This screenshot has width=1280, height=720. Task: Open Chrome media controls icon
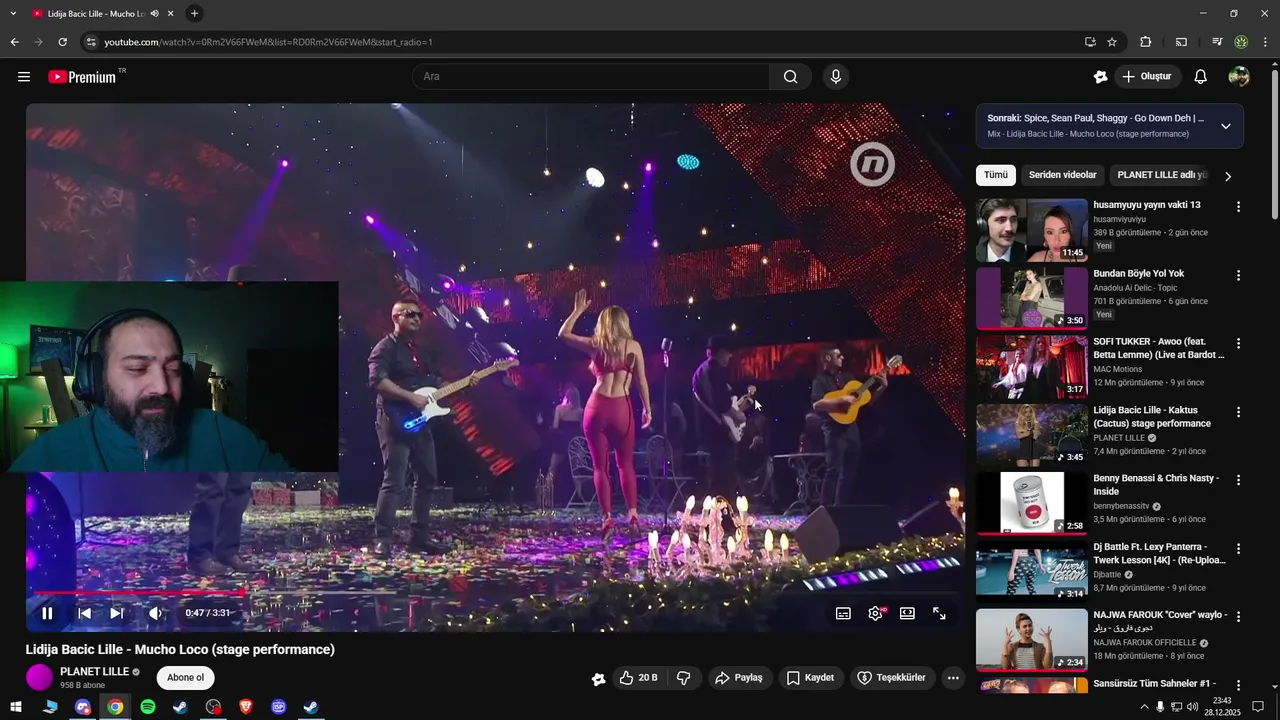[x=1217, y=42]
